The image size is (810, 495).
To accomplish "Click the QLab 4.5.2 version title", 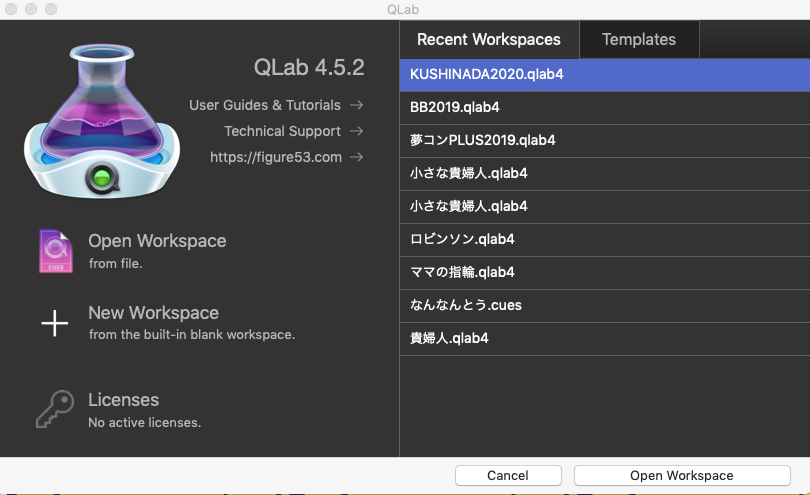I will (309, 68).
